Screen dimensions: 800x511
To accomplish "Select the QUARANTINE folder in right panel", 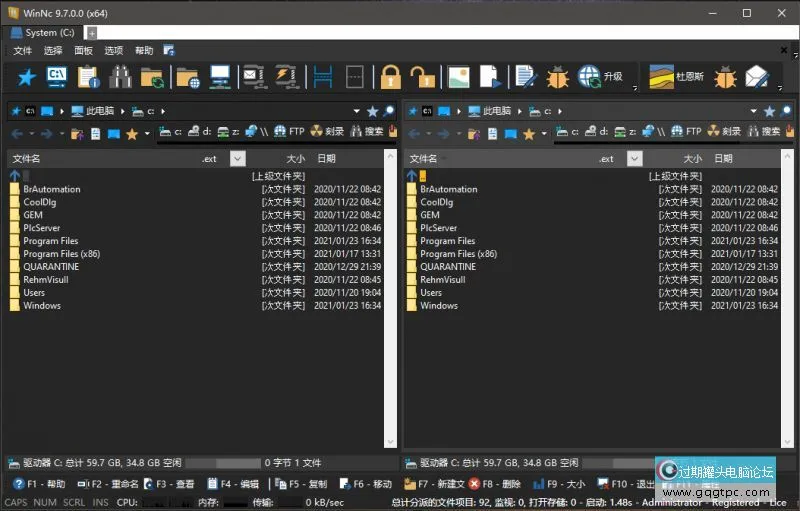I will 447,267.
